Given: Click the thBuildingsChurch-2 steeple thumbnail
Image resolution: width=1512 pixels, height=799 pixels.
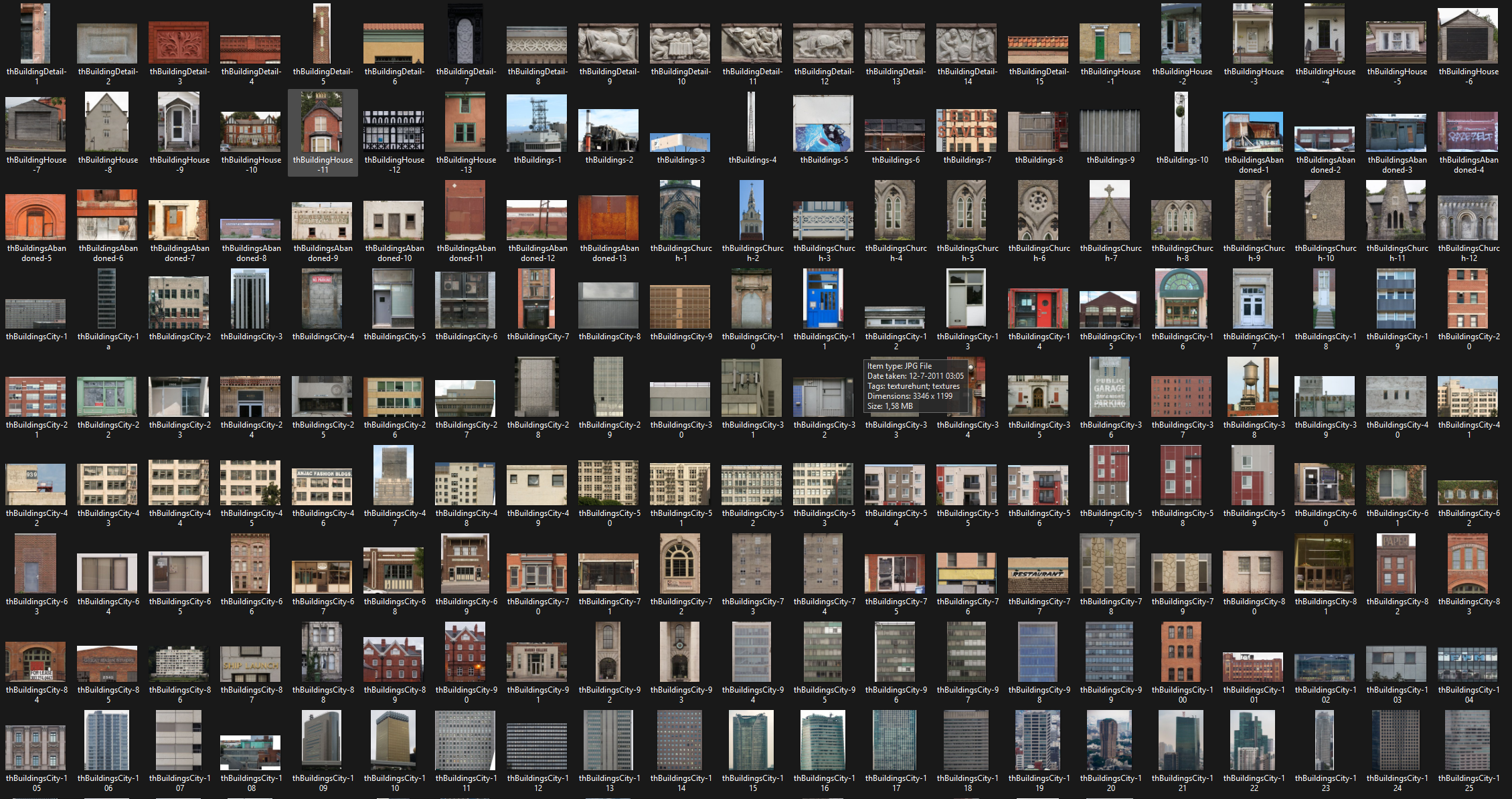Looking at the screenshot, I should tap(752, 210).
